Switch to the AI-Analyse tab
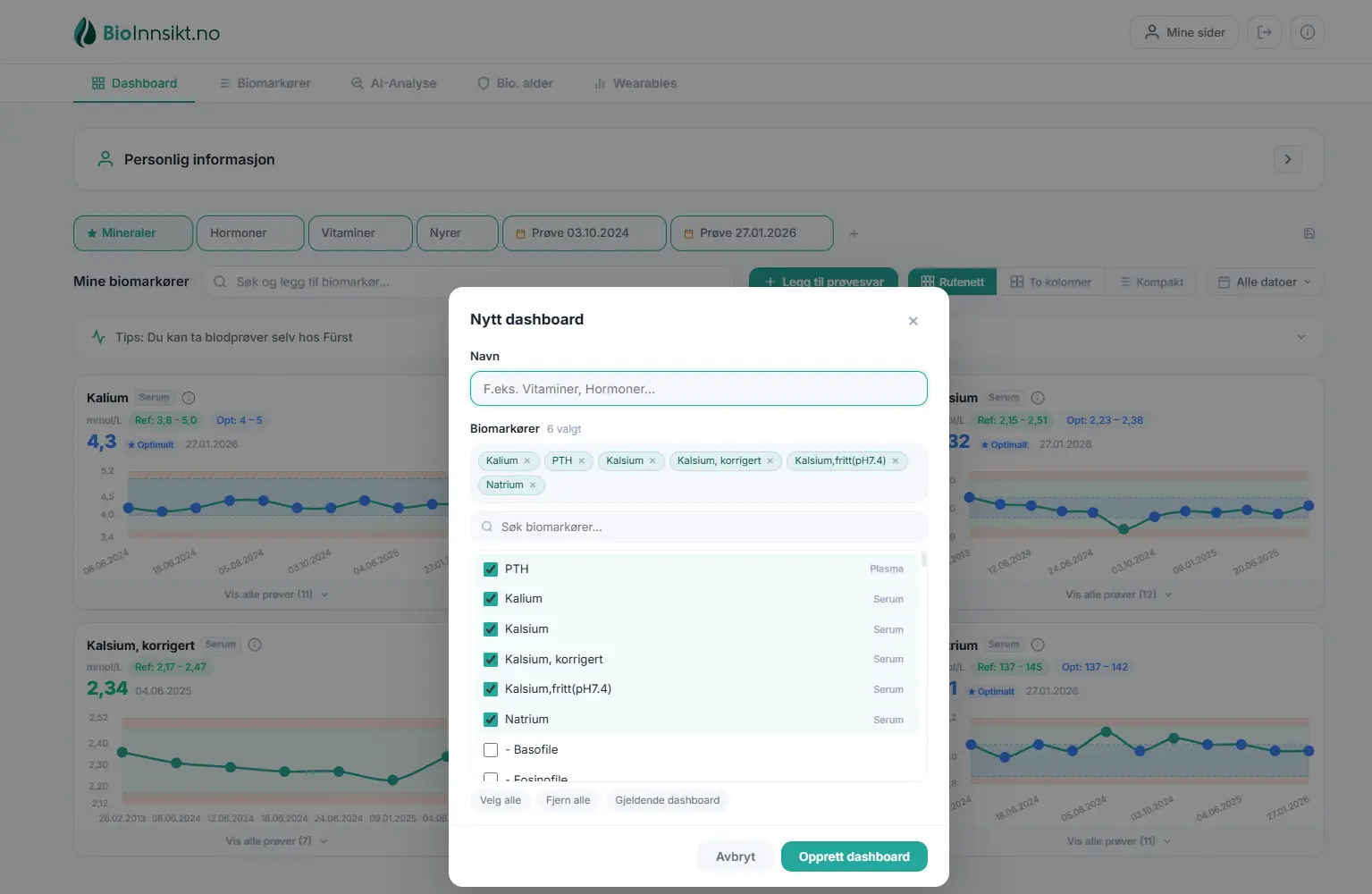 tap(394, 83)
